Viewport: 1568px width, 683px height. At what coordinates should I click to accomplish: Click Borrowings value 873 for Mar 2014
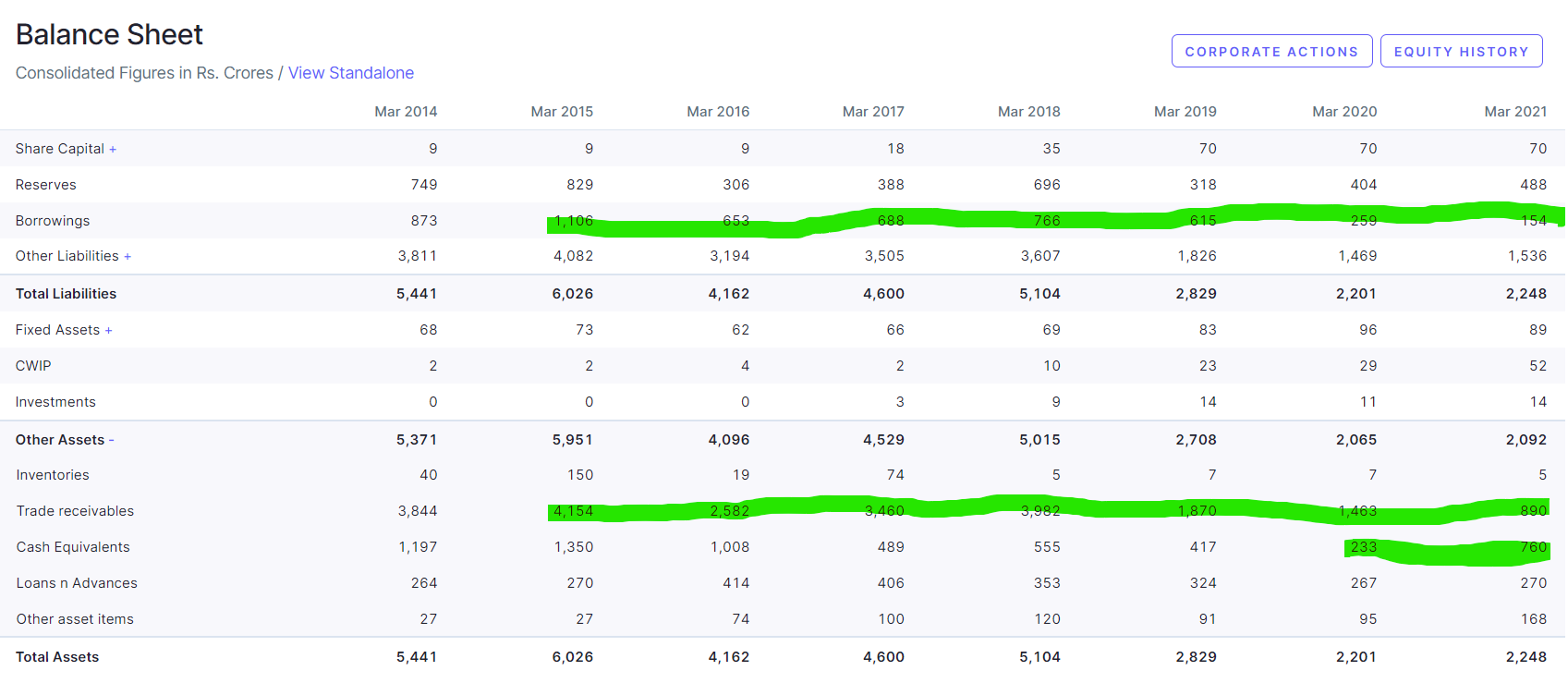point(424,221)
